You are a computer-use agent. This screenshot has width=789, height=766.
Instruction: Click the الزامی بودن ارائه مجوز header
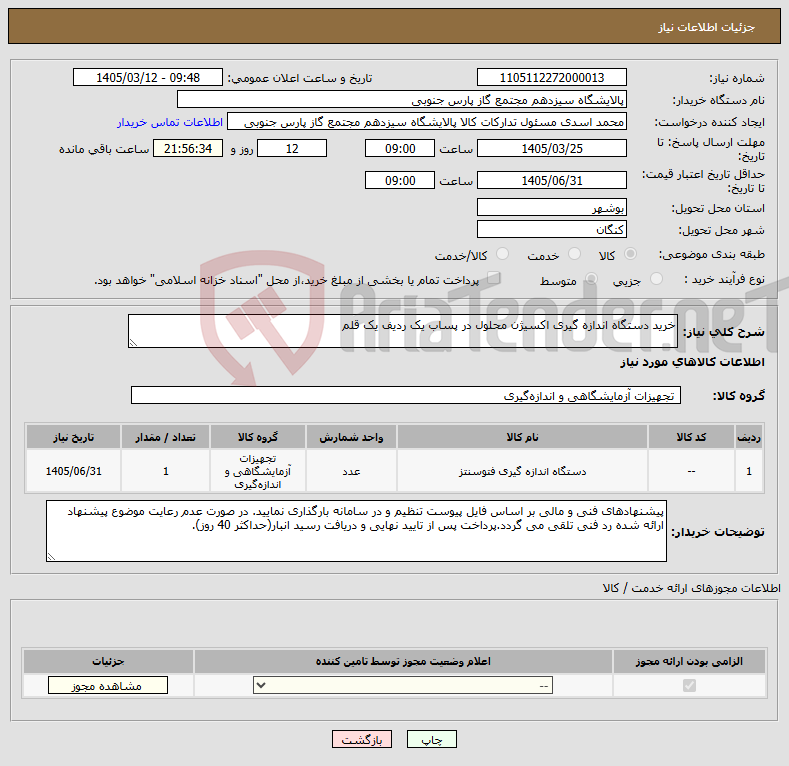coord(689,661)
